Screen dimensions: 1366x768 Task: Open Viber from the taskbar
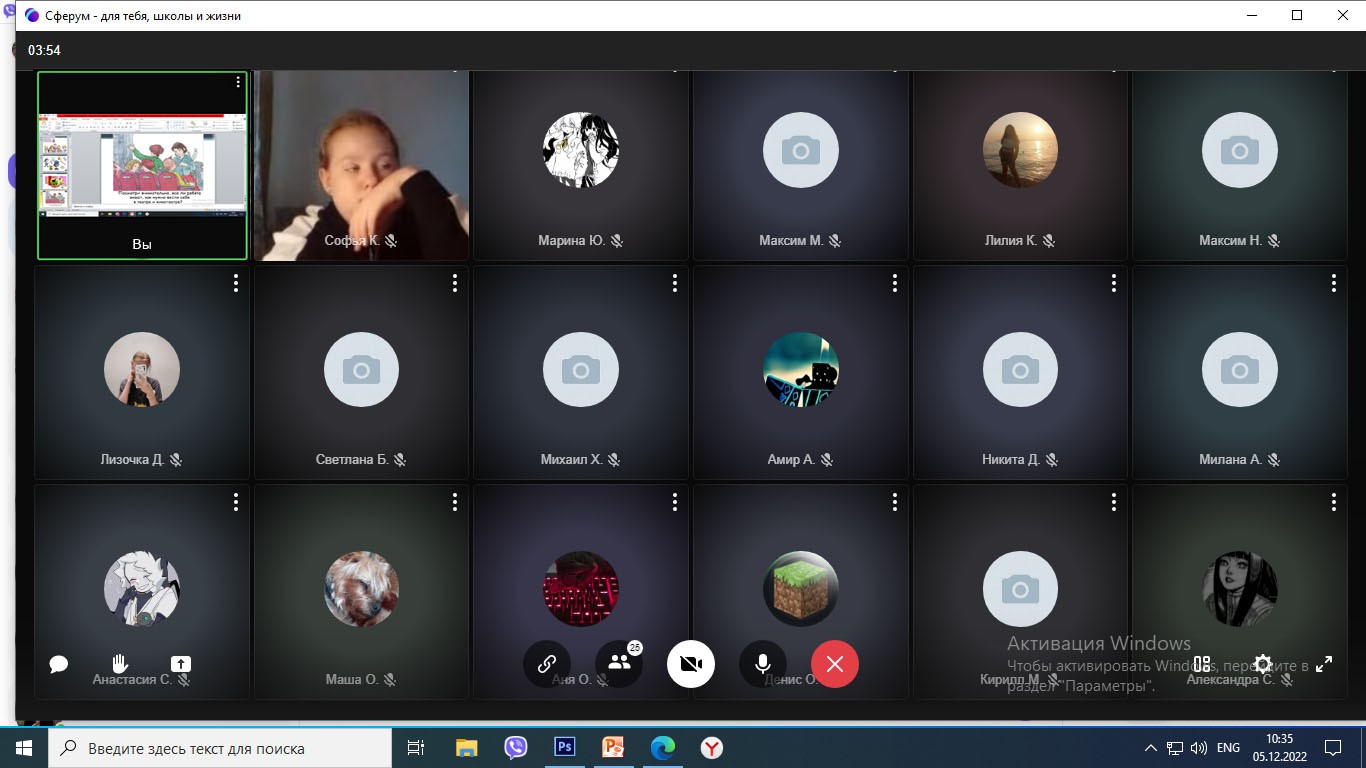515,748
